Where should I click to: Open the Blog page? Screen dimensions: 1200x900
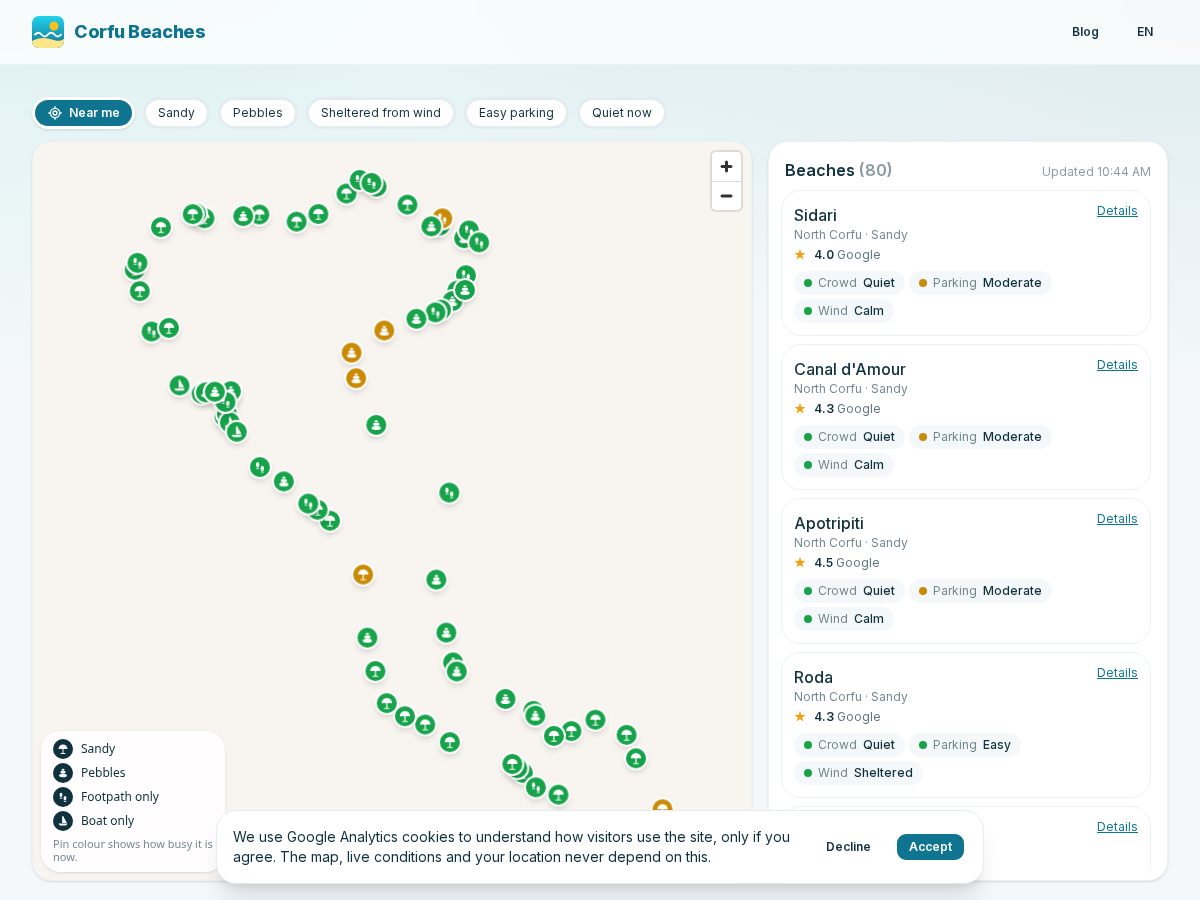[x=1085, y=32]
